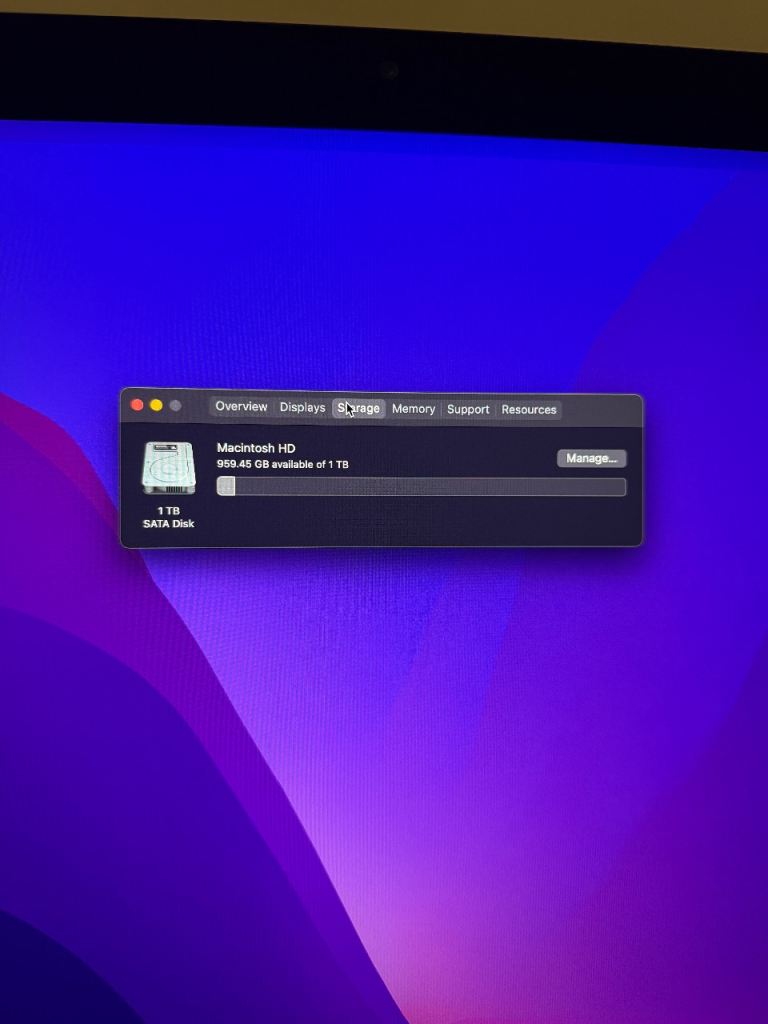The height and width of the screenshot is (1024, 768).
Task: Click the Macintosh HD volume name
Action: 256,448
